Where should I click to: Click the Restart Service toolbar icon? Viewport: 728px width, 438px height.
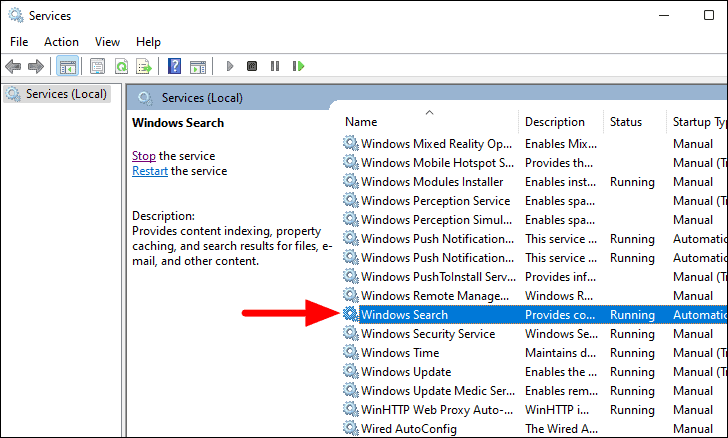click(298, 66)
